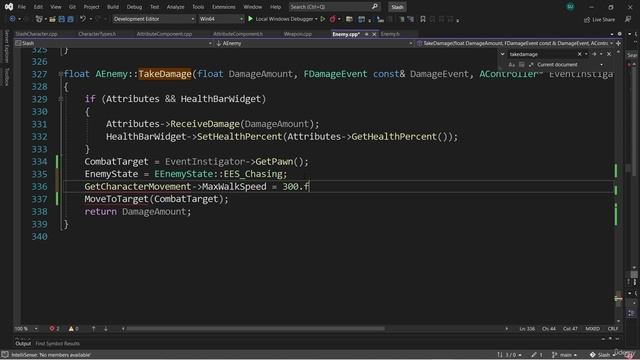Click the split editor plus icon
The width and height of the screenshot is (640, 360).
coord(618,43)
